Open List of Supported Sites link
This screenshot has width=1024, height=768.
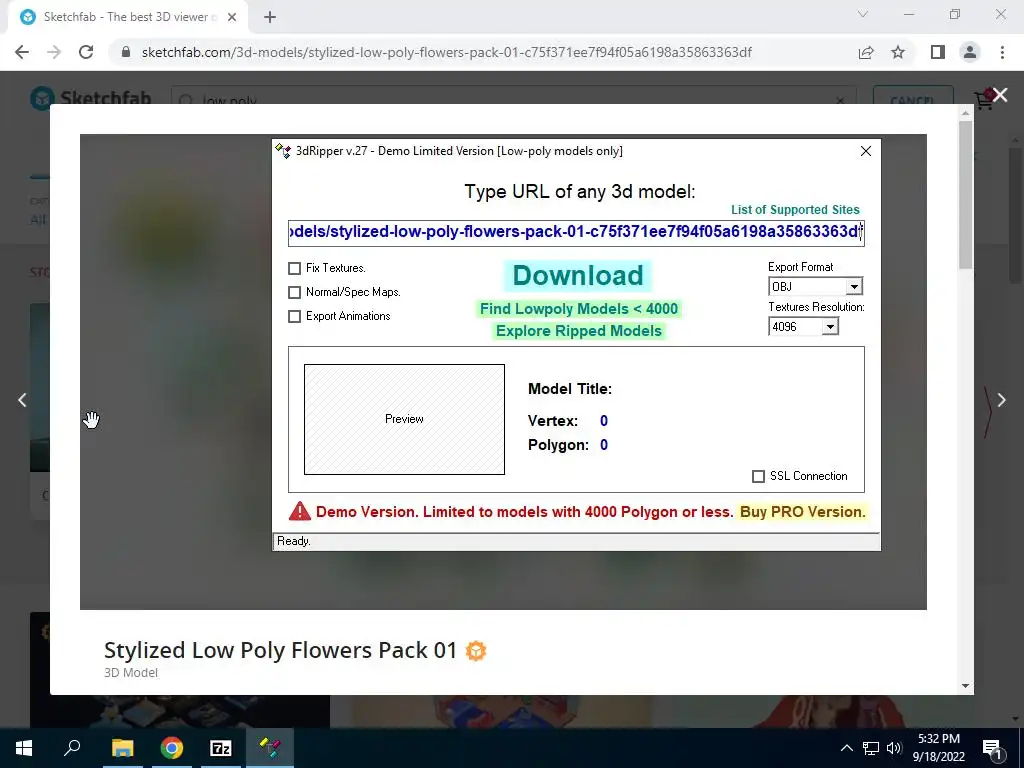[795, 210]
